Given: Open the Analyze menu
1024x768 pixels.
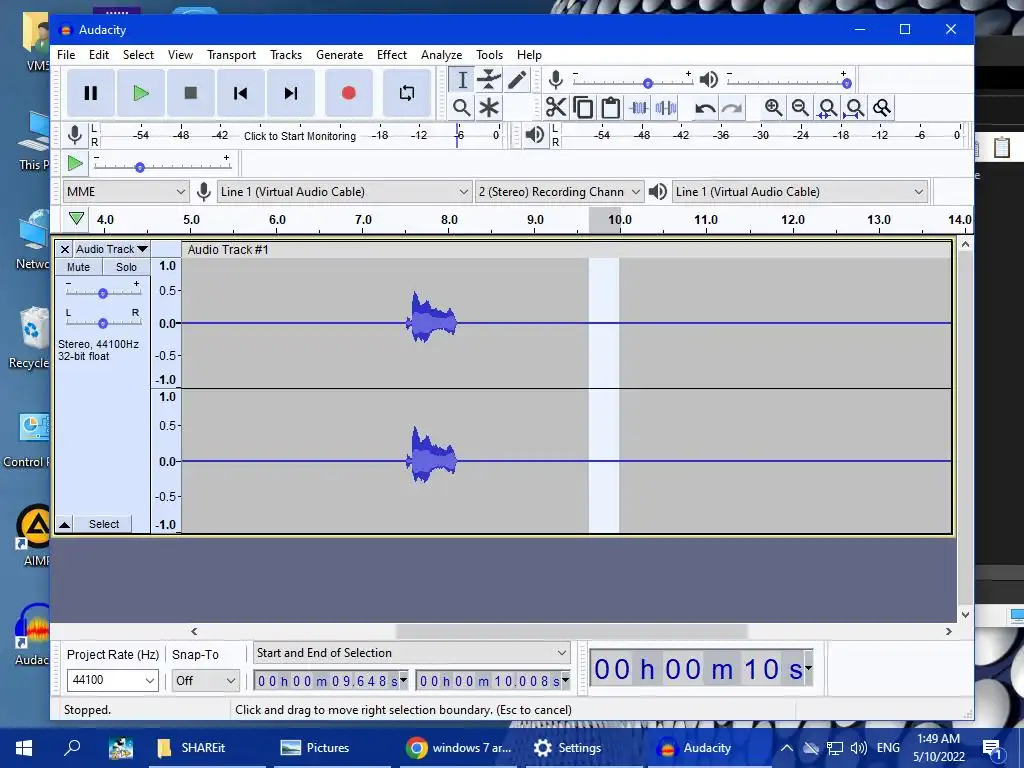Looking at the screenshot, I should coord(441,55).
